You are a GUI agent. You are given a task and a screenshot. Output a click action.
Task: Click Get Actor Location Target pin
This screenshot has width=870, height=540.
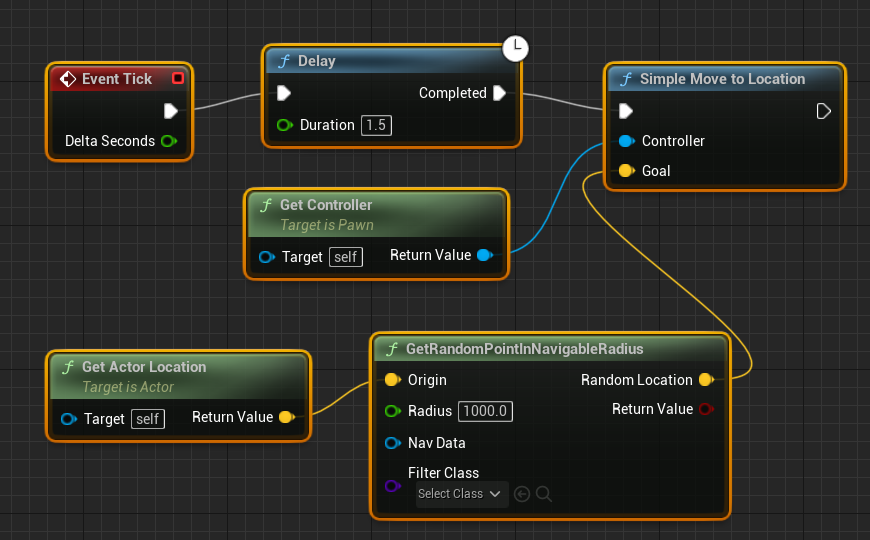click(x=69, y=418)
